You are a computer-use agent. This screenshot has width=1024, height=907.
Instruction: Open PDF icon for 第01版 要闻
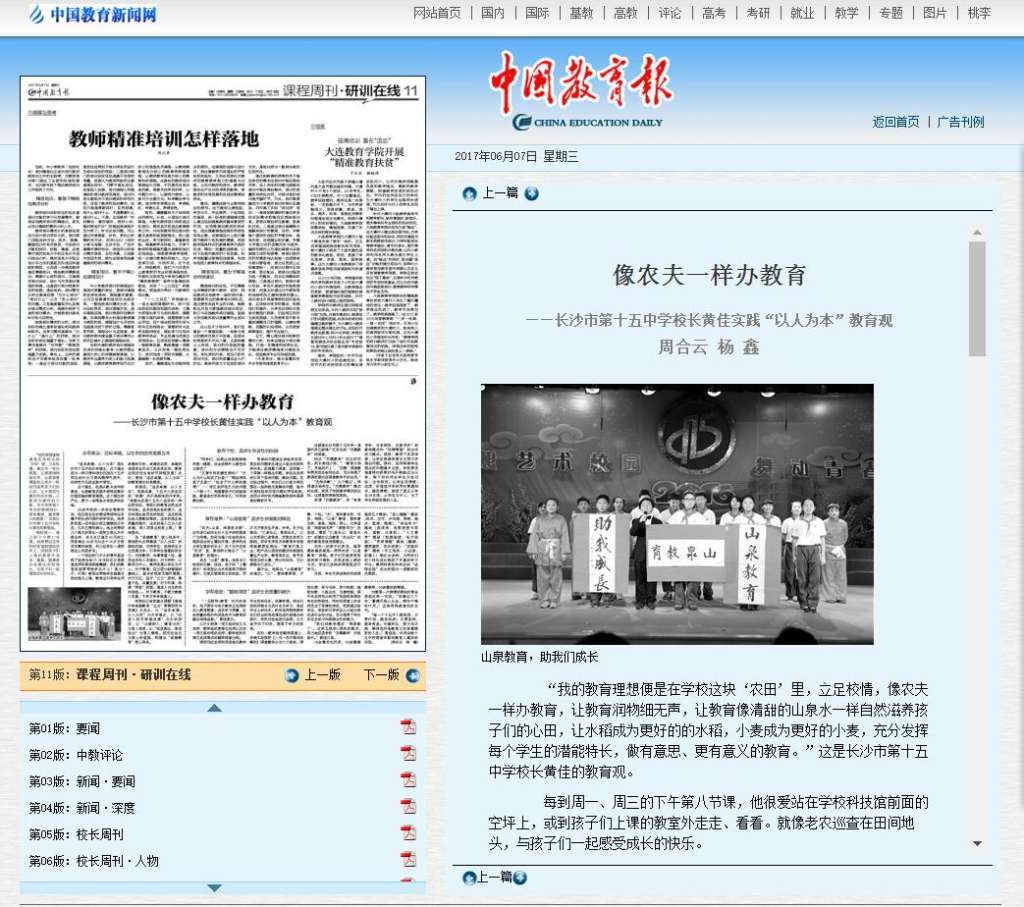407,727
